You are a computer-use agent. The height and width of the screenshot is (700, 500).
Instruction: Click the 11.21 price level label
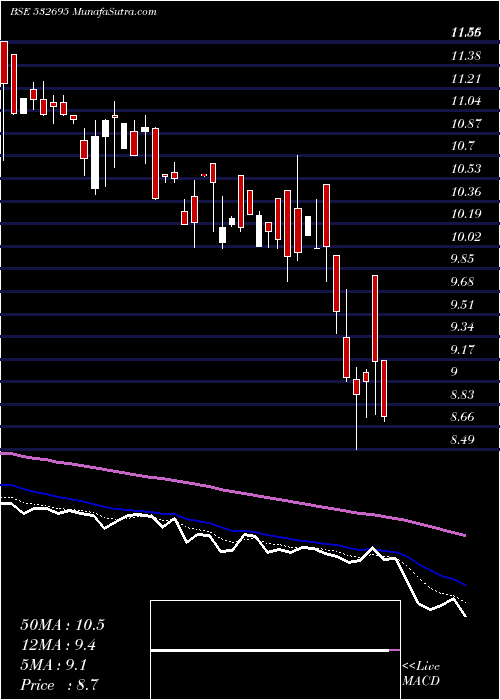pyautogui.click(x=466, y=79)
